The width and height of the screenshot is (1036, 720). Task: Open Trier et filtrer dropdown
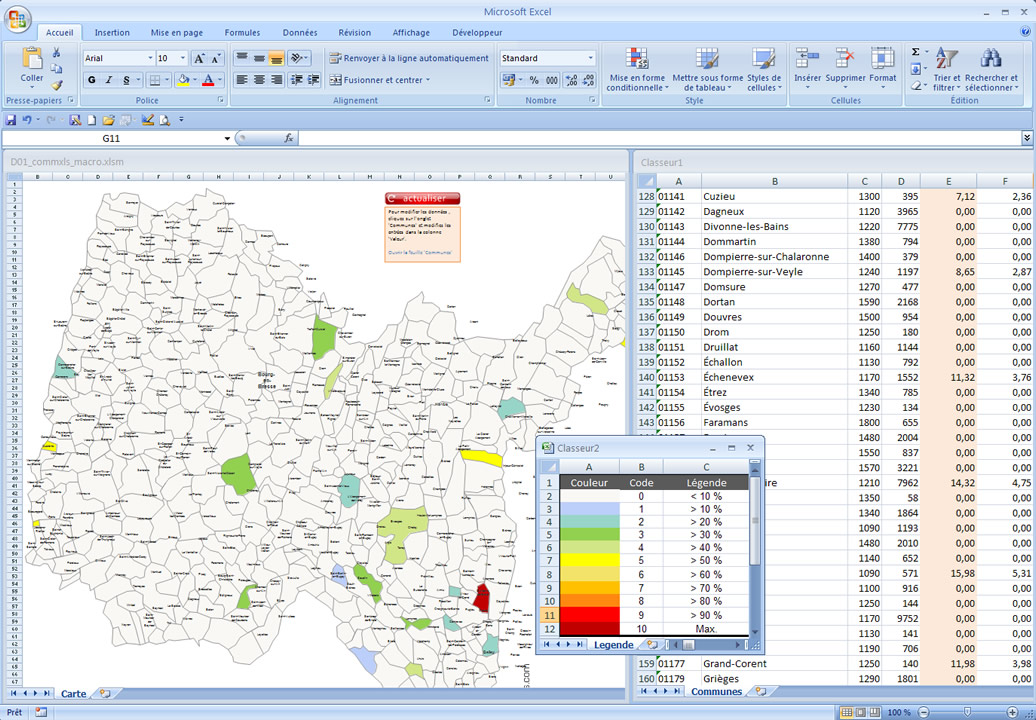[x=947, y=69]
